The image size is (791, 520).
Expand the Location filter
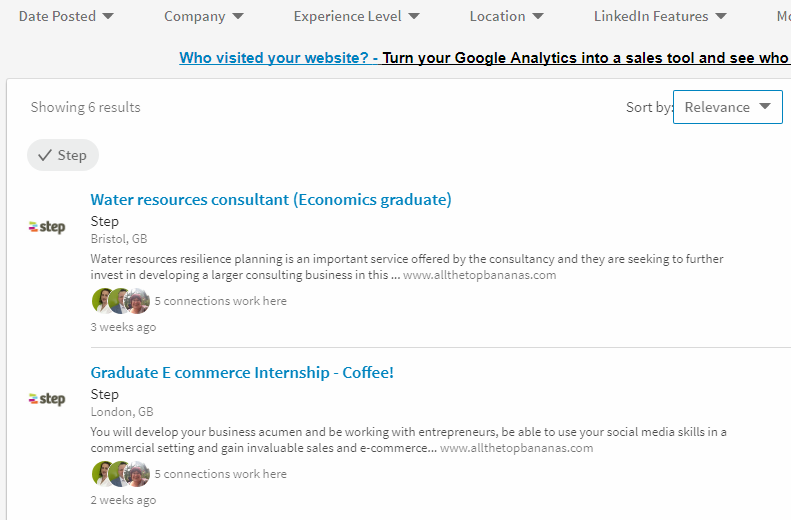coord(506,16)
